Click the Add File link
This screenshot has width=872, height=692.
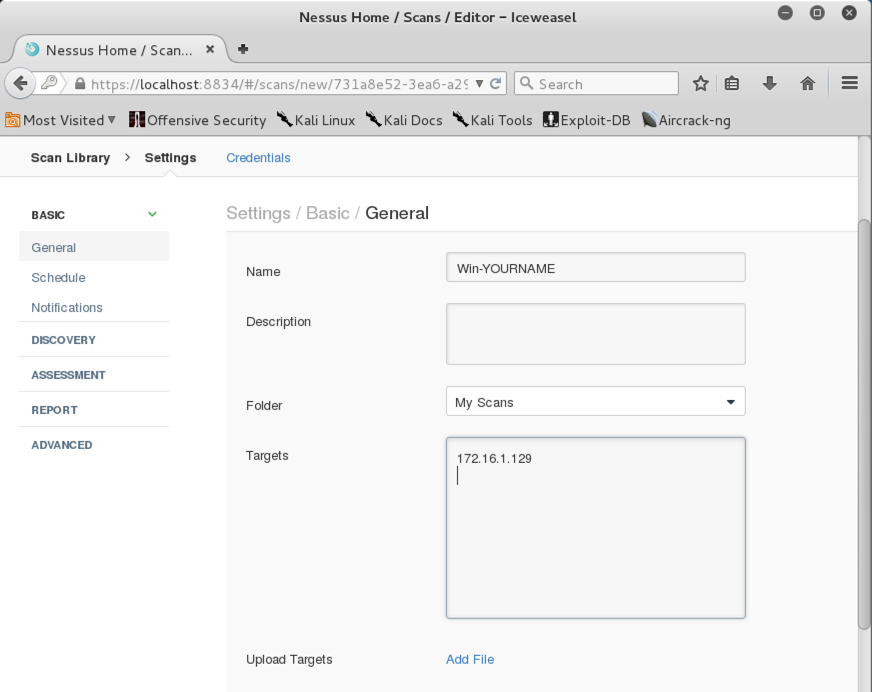(x=470, y=659)
